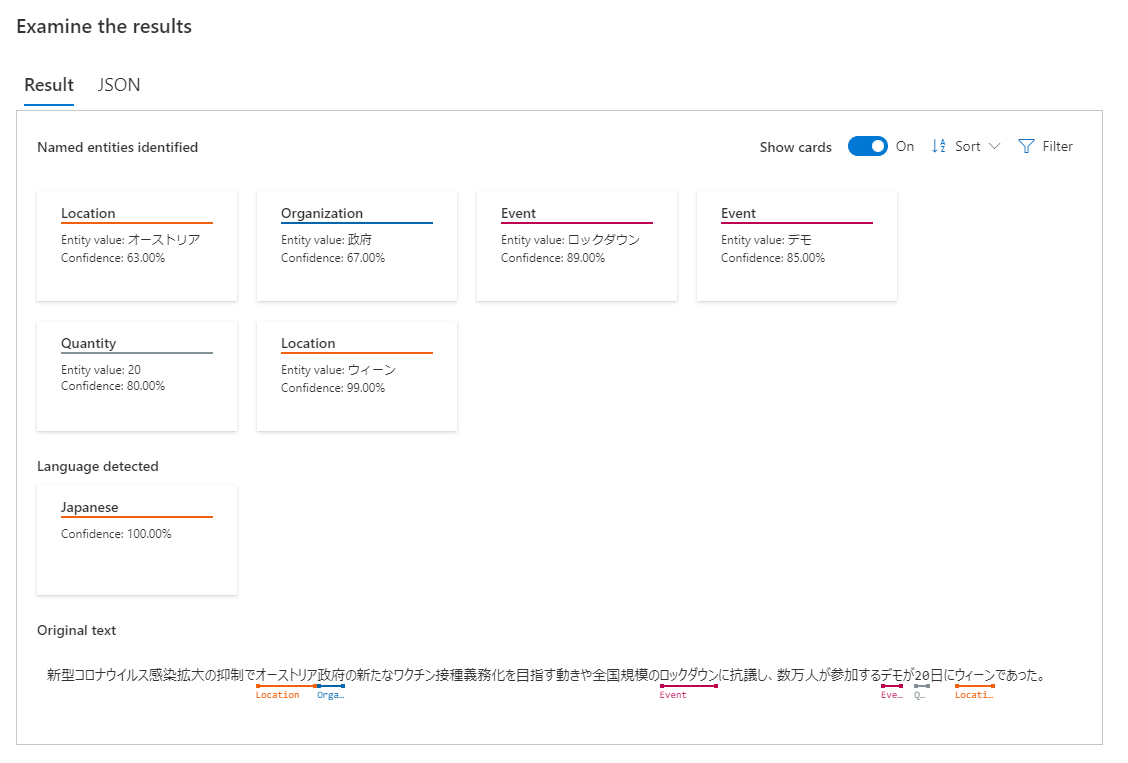Click the Event tag under ロックダウン
Viewport: 1128px width, 763px height.
(673, 695)
